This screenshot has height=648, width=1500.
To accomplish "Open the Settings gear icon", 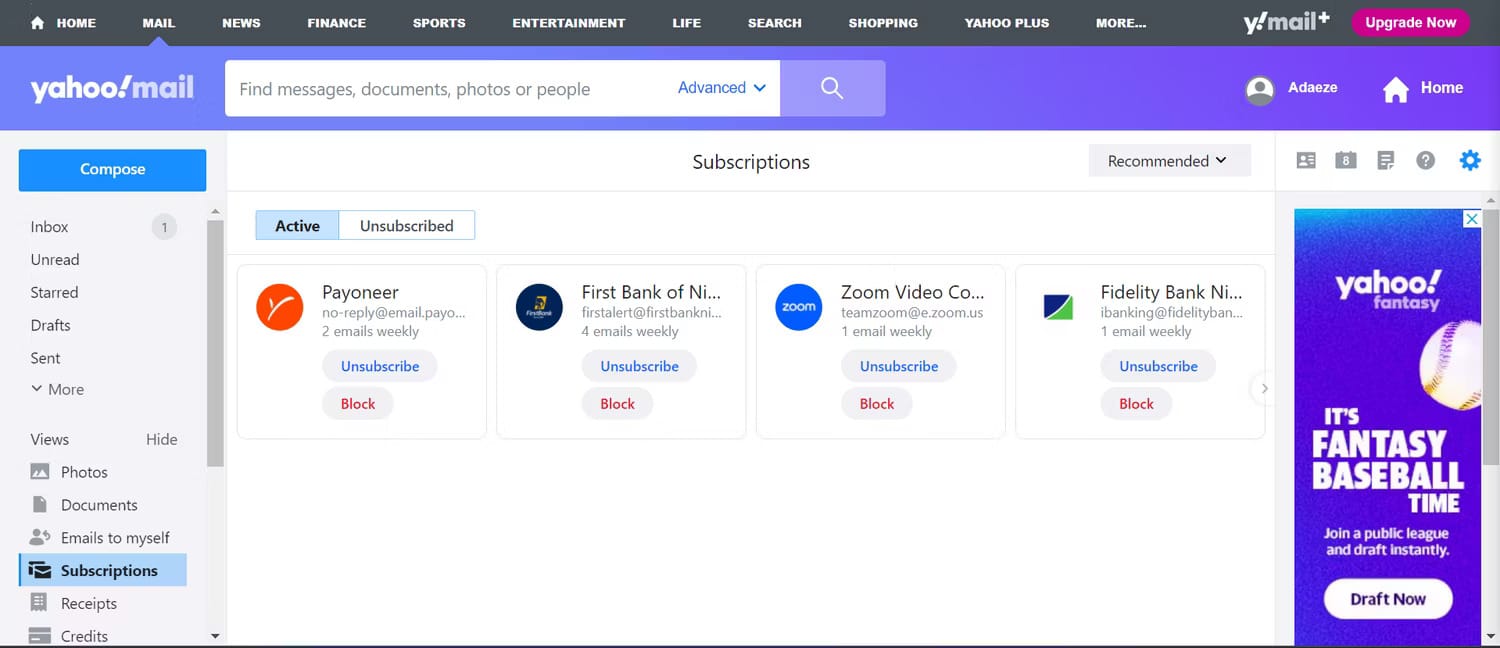I will click(1469, 160).
